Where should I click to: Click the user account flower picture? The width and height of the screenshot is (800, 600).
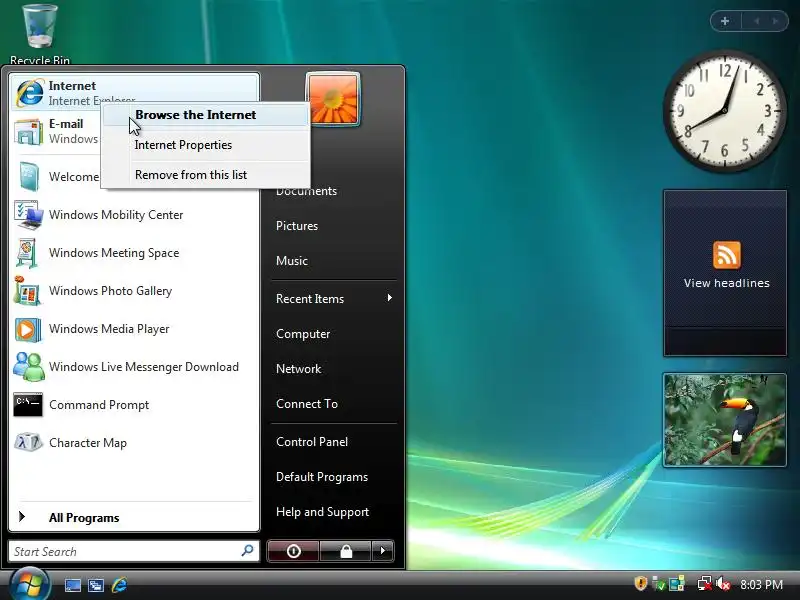click(333, 99)
